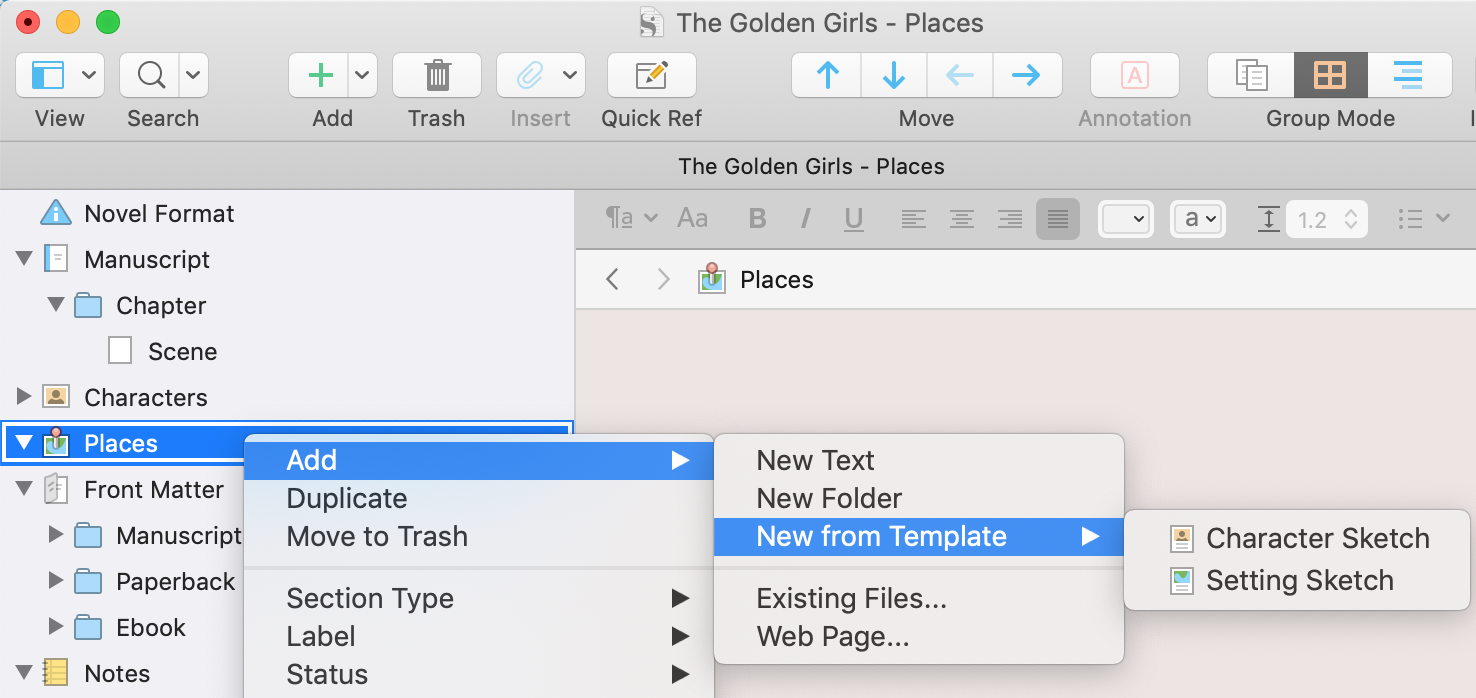Choose New Folder from Add submenu
The image size is (1476, 698).
(x=919, y=498)
